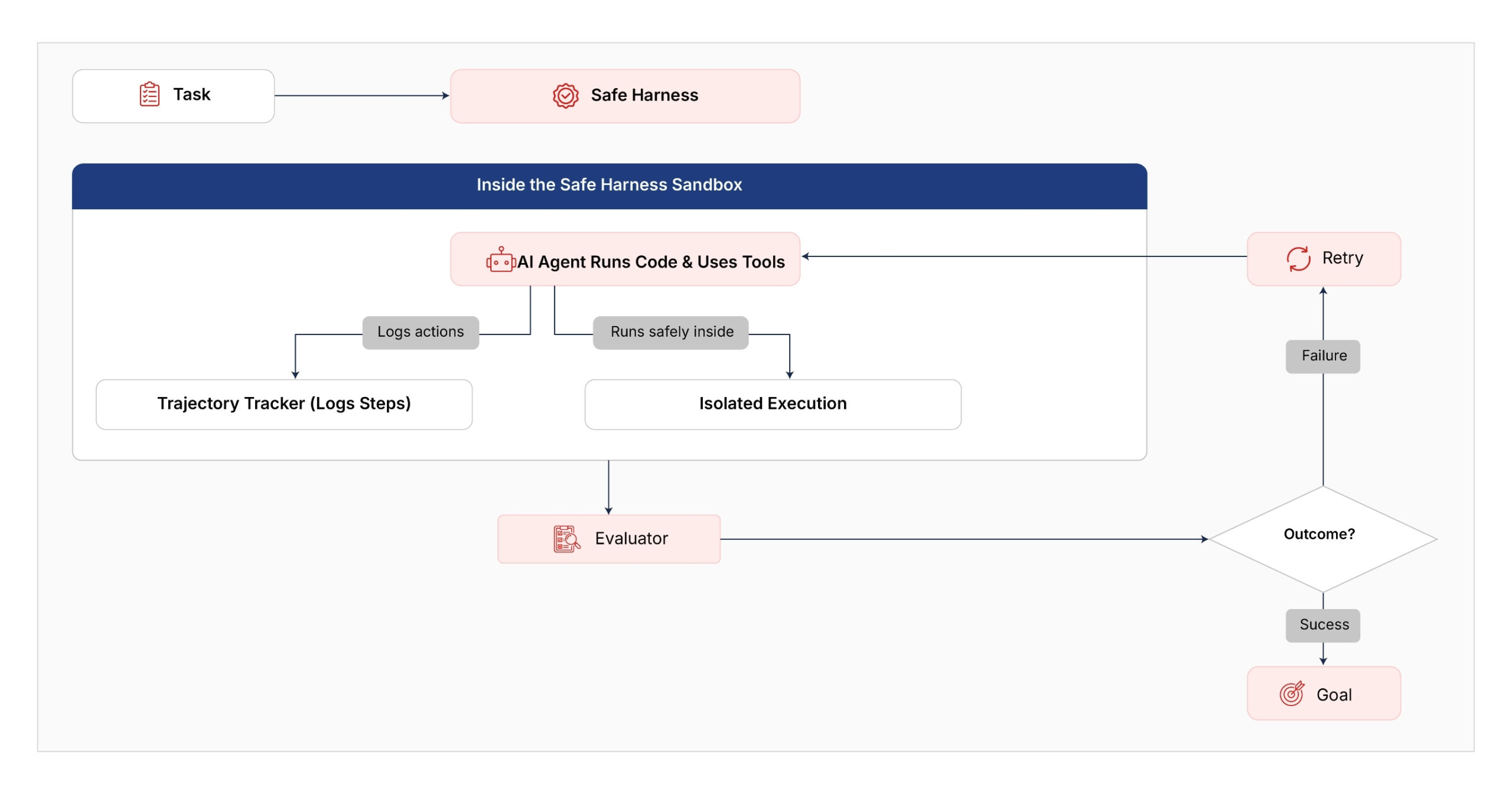
Task: Click the Retry circular arrows icon
Action: [1298, 259]
